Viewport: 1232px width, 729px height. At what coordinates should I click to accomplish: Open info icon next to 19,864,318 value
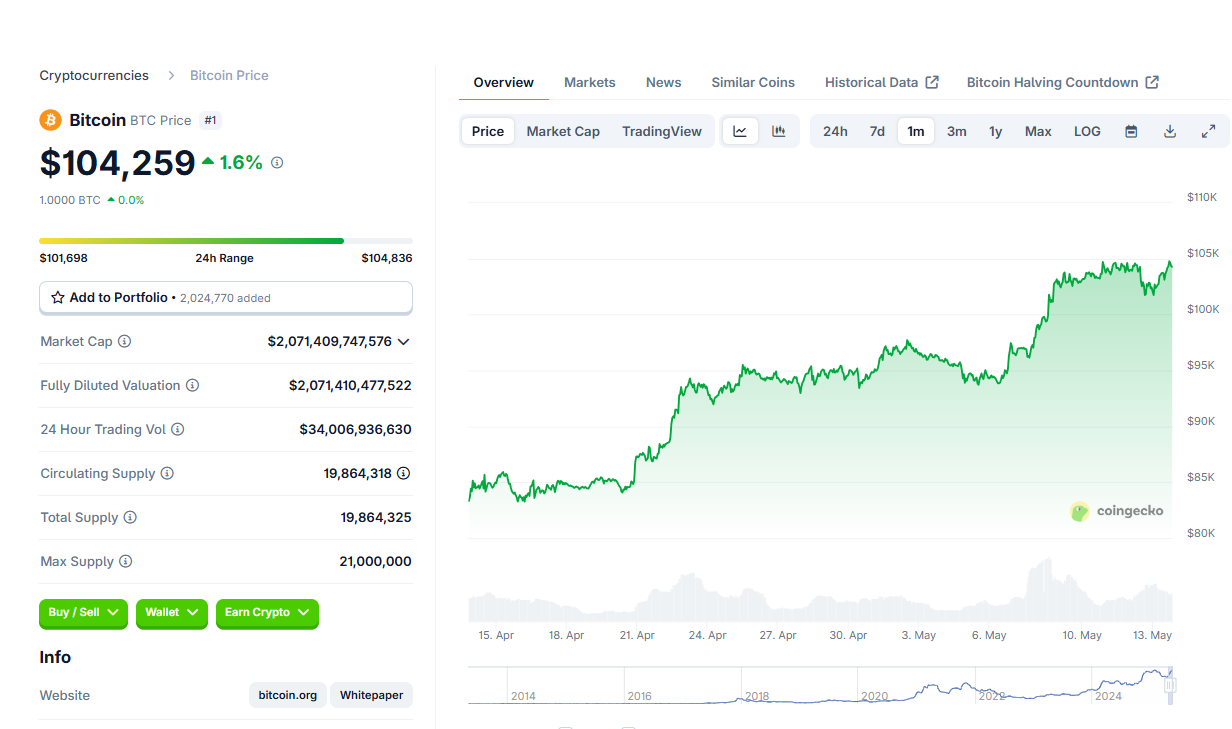tap(403, 473)
